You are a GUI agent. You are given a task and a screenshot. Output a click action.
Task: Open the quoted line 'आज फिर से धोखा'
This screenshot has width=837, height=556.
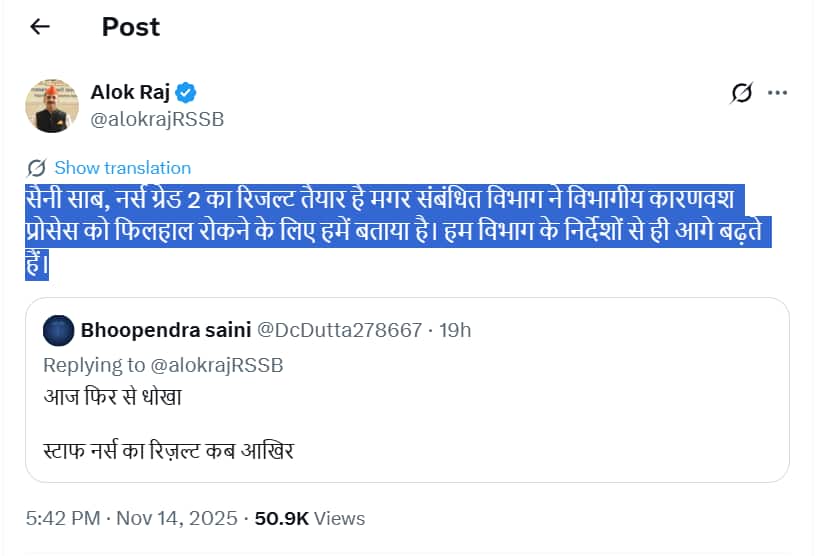(x=112, y=397)
